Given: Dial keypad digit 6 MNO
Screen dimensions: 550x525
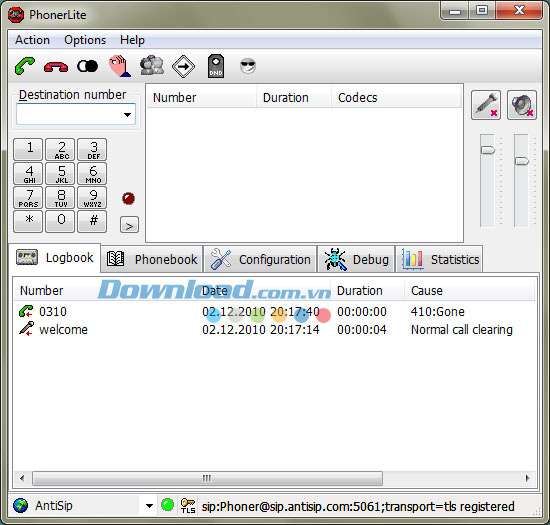Looking at the screenshot, I should pyautogui.click(x=92, y=173).
